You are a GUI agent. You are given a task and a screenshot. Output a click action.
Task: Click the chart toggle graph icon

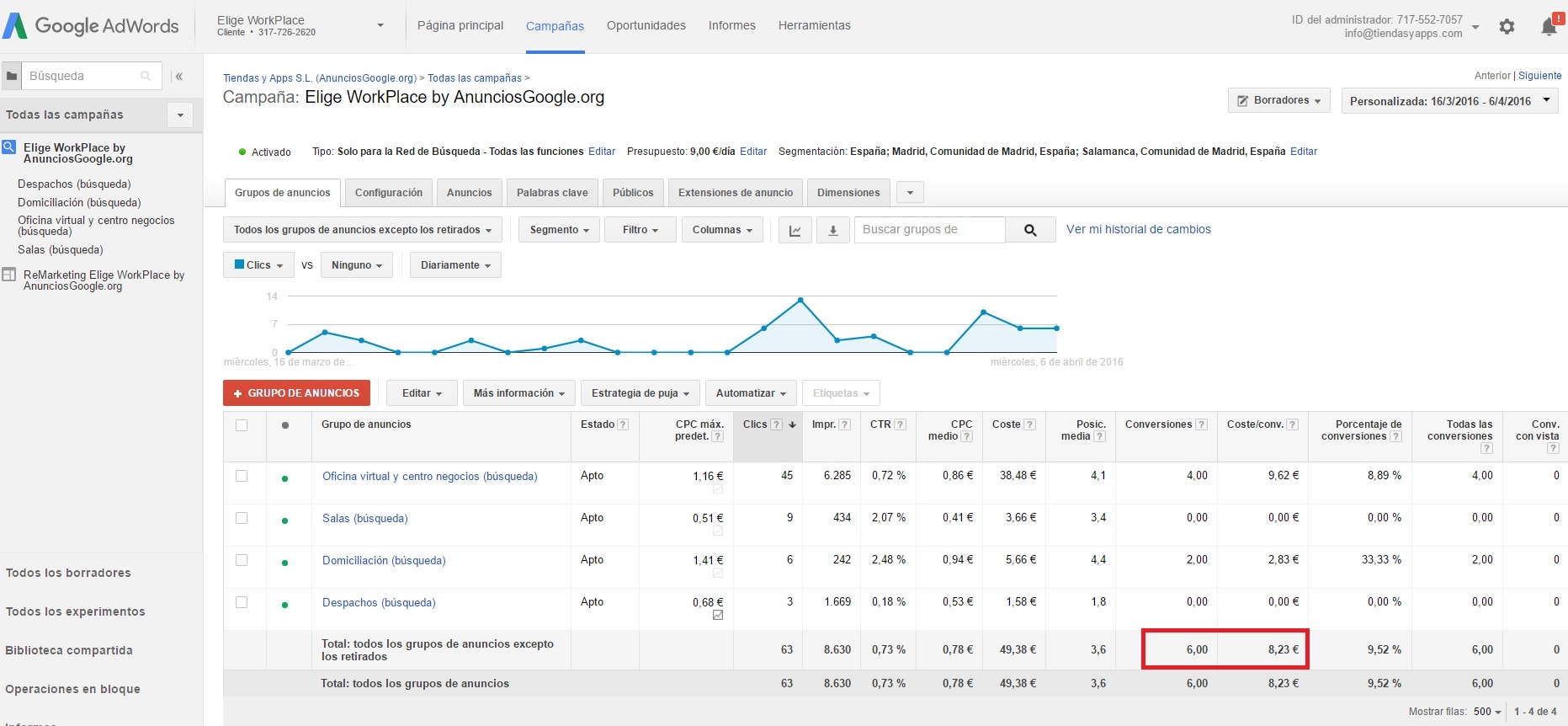click(795, 230)
